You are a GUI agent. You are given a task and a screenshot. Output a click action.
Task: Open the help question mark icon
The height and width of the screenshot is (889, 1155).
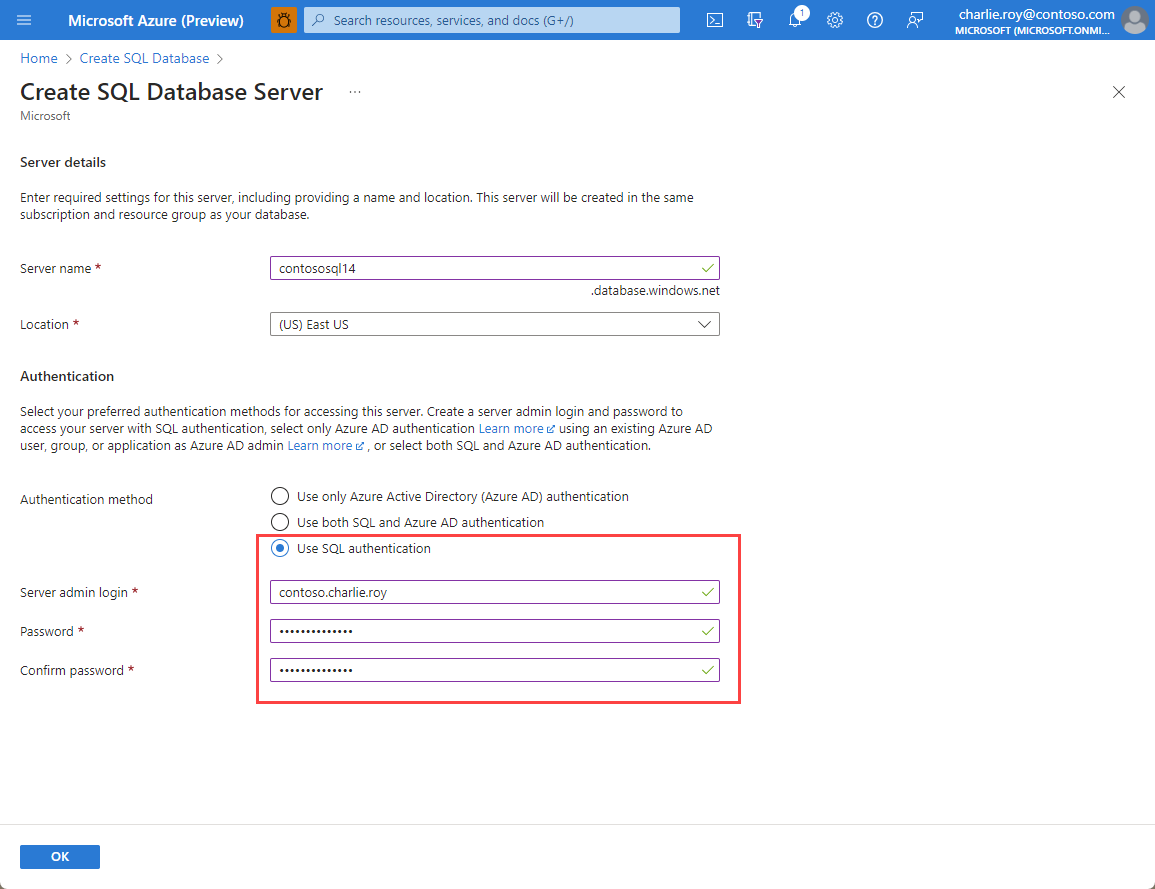[x=874, y=20]
